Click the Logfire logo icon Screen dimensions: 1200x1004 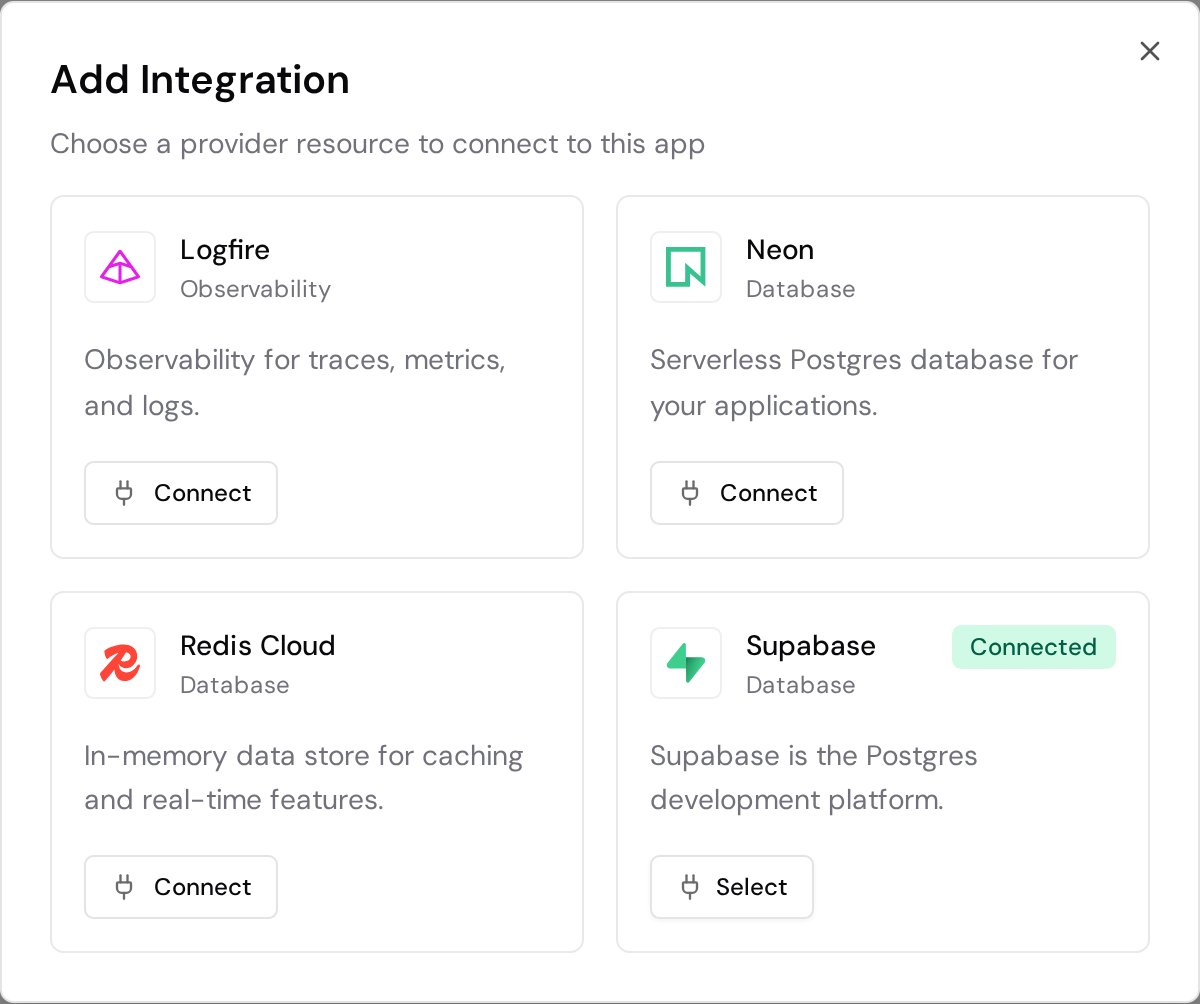pos(120,267)
